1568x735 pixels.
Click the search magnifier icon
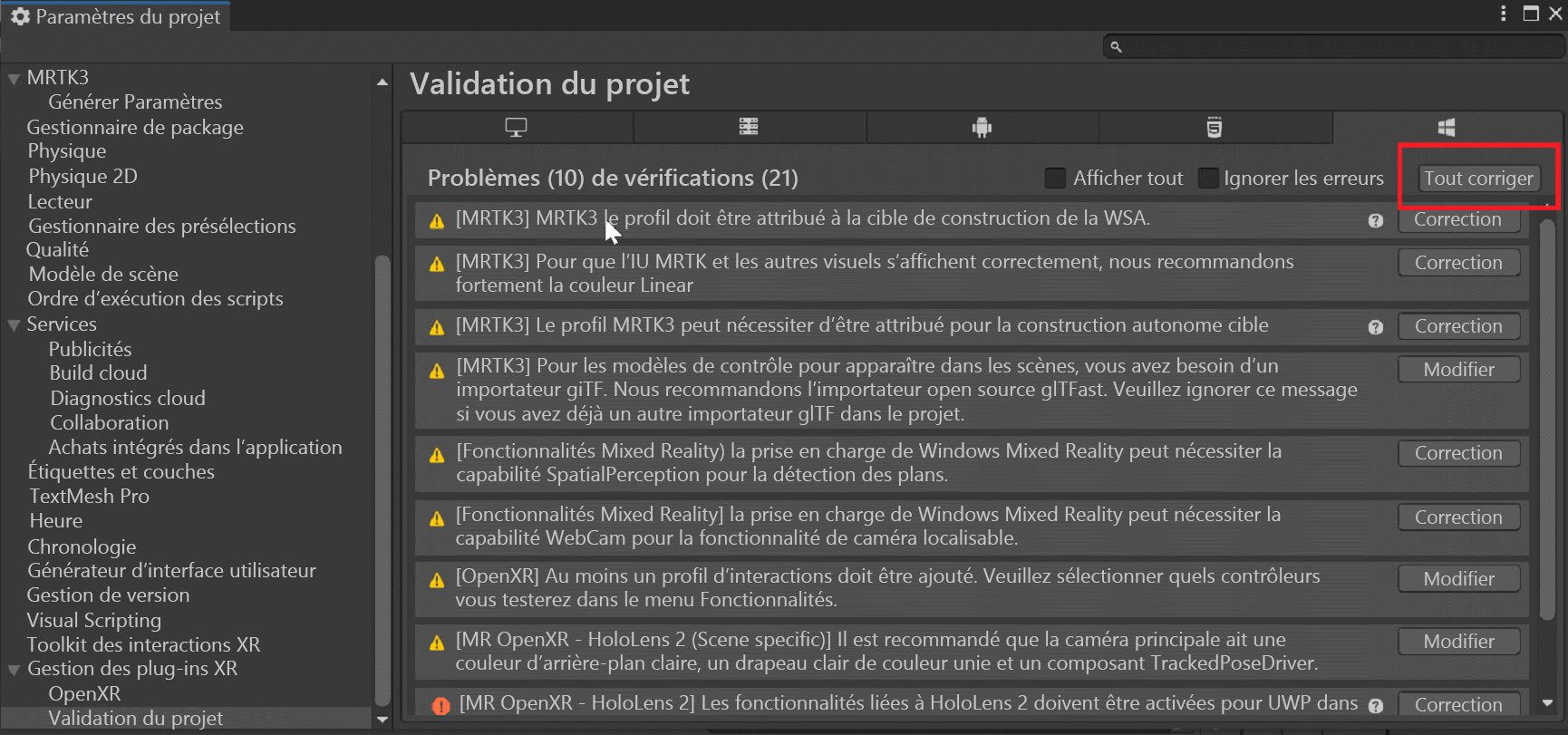point(1116,46)
